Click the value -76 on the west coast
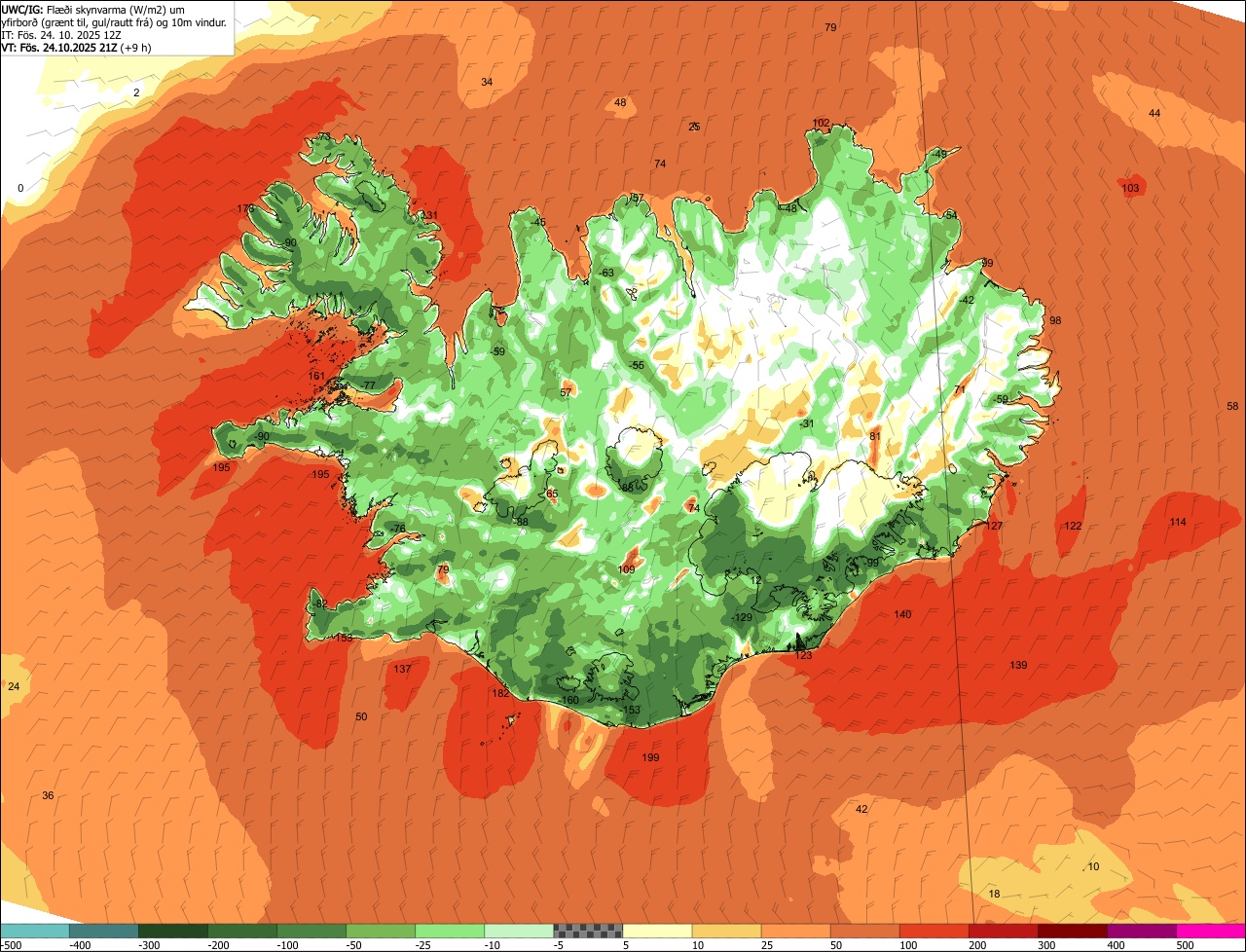1246x952 pixels. coord(398,528)
